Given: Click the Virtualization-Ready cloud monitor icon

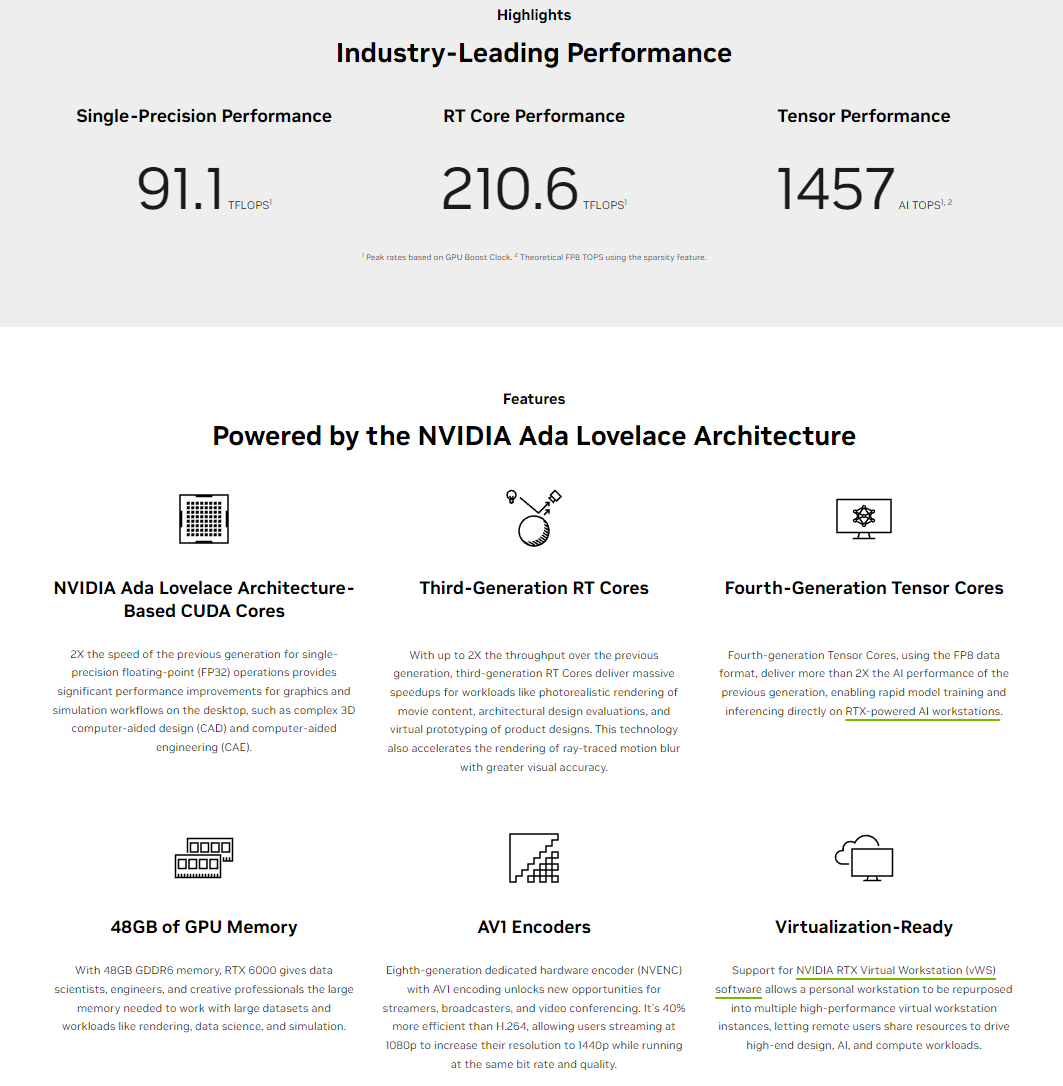Looking at the screenshot, I should tap(864, 858).
